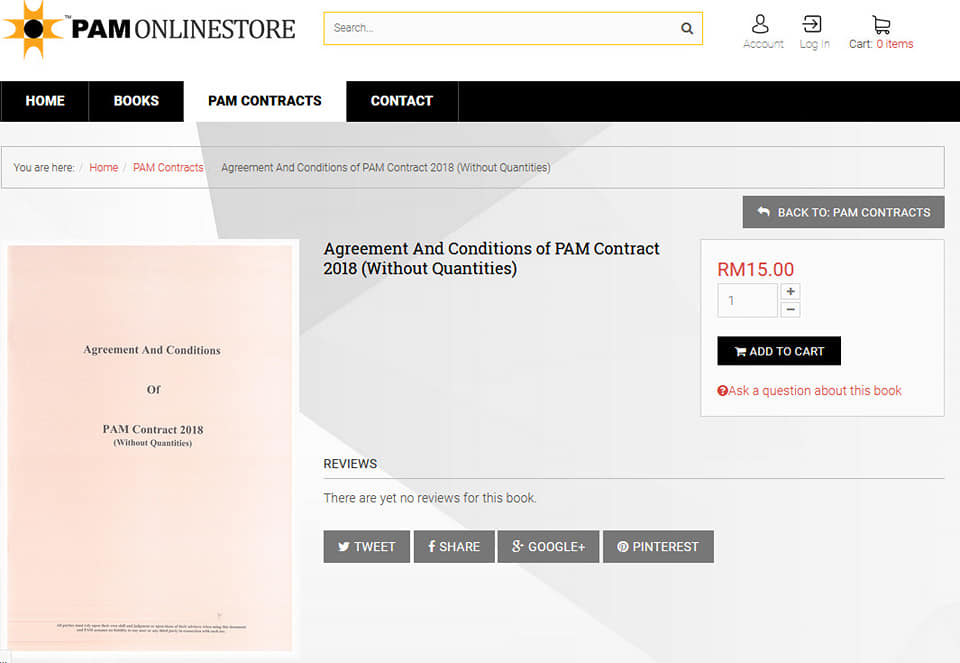960x663 pixels.
Task: Click 'There are yet no reviews' text
Action: [x=430, y=498]
